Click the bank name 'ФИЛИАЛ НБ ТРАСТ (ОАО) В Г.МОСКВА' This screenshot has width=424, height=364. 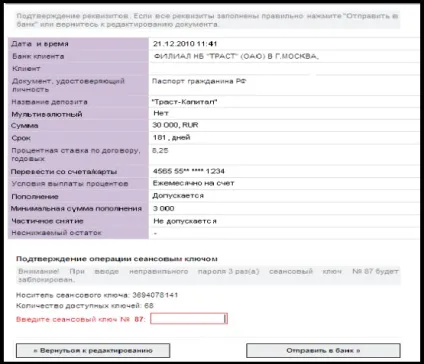pos(236,56)
